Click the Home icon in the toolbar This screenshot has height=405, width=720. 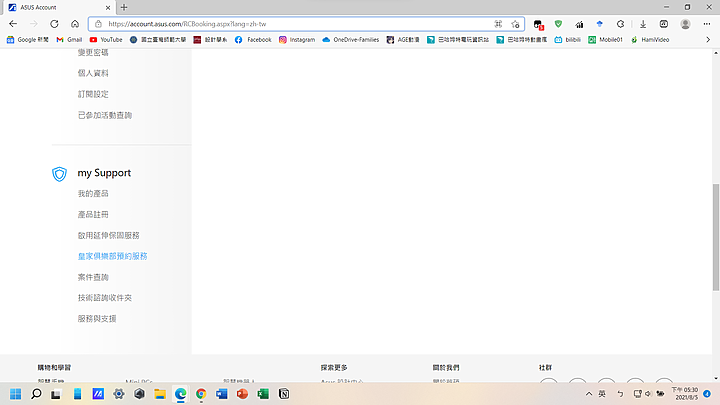(x=75, y=24)
